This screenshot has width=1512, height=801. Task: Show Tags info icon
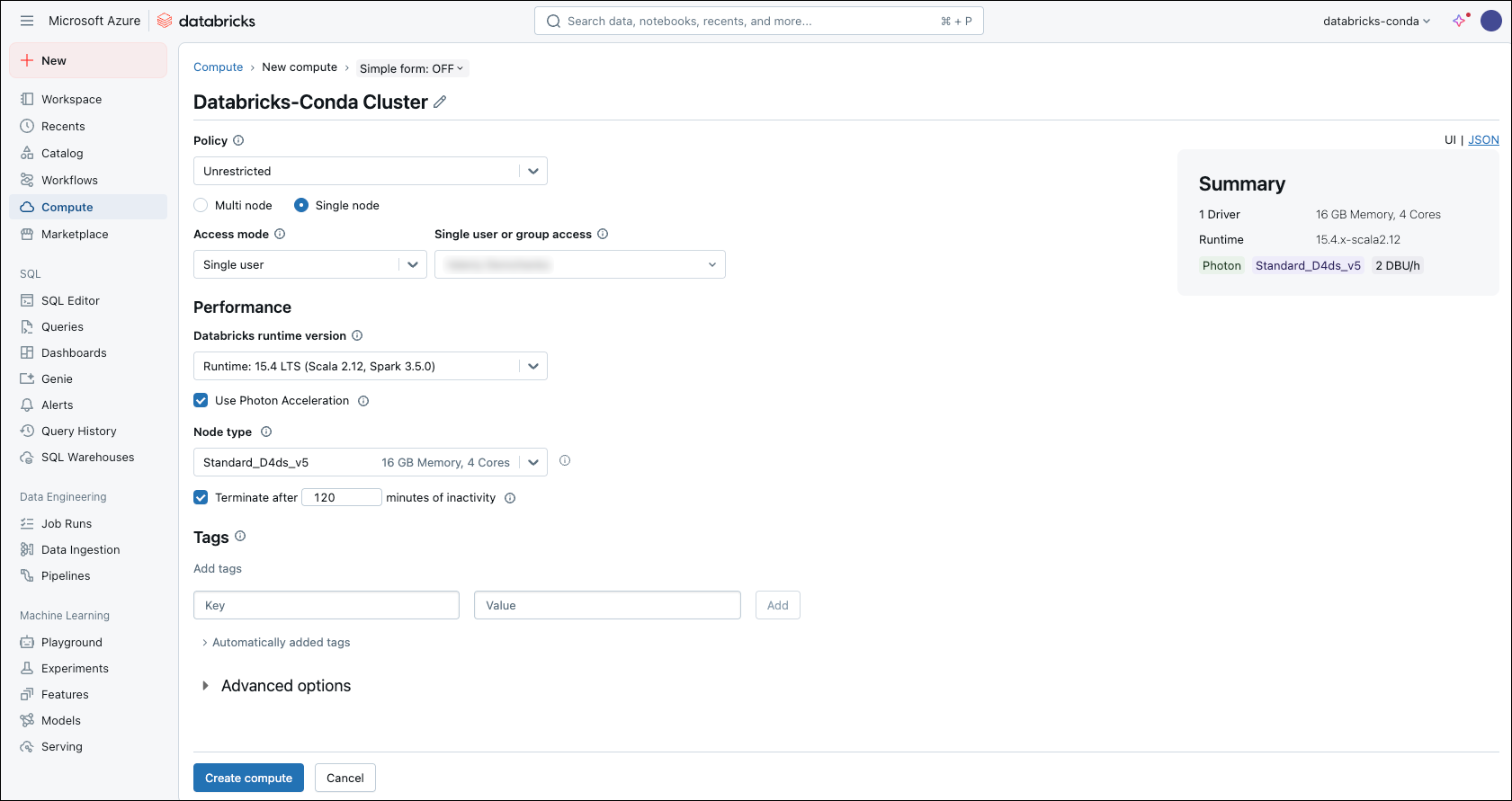point(240,536)
